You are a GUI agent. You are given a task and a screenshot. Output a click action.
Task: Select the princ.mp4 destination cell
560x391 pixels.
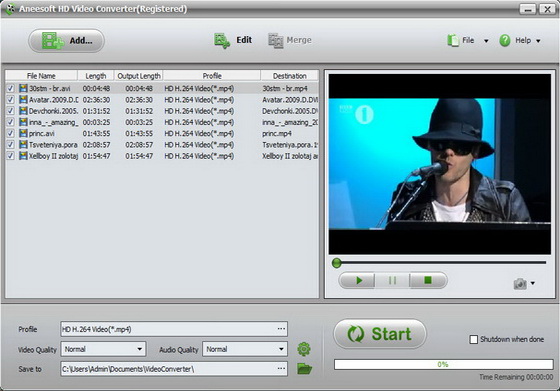click(277, 134)
